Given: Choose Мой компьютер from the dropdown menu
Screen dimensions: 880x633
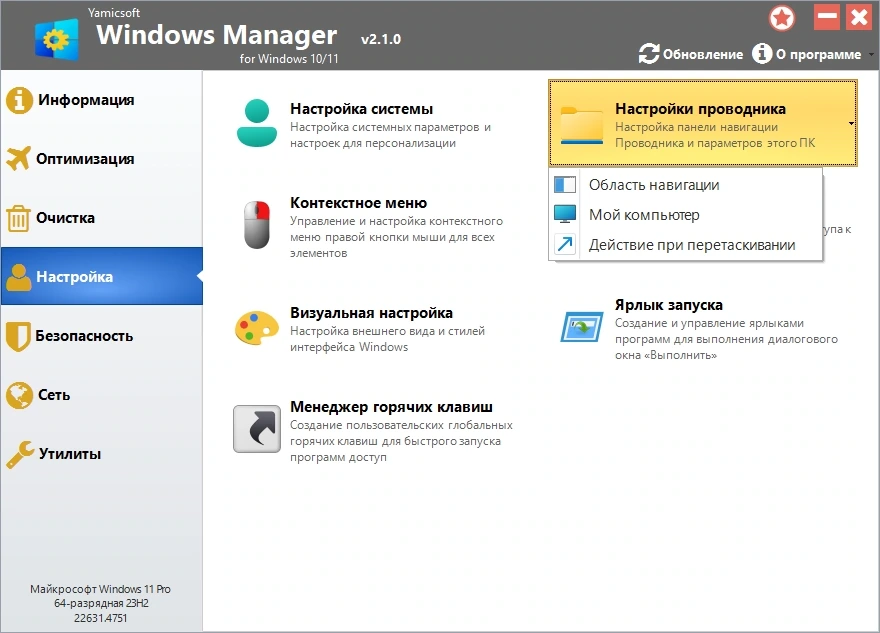Looking at the screenshot, I should 685,214.
